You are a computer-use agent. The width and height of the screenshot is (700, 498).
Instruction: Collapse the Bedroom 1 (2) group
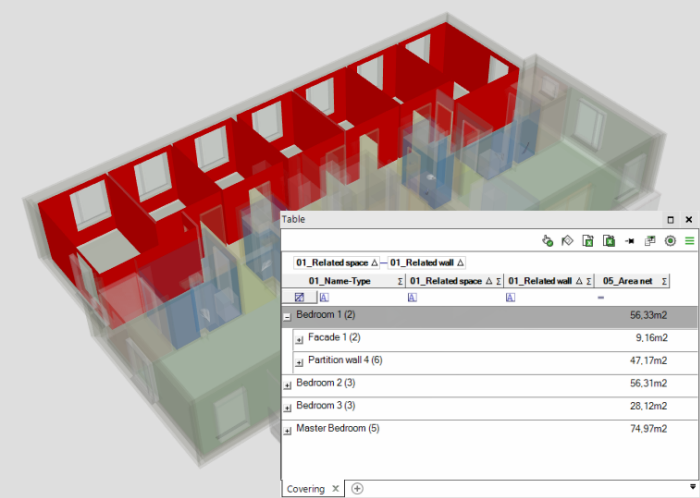point(287,317)
